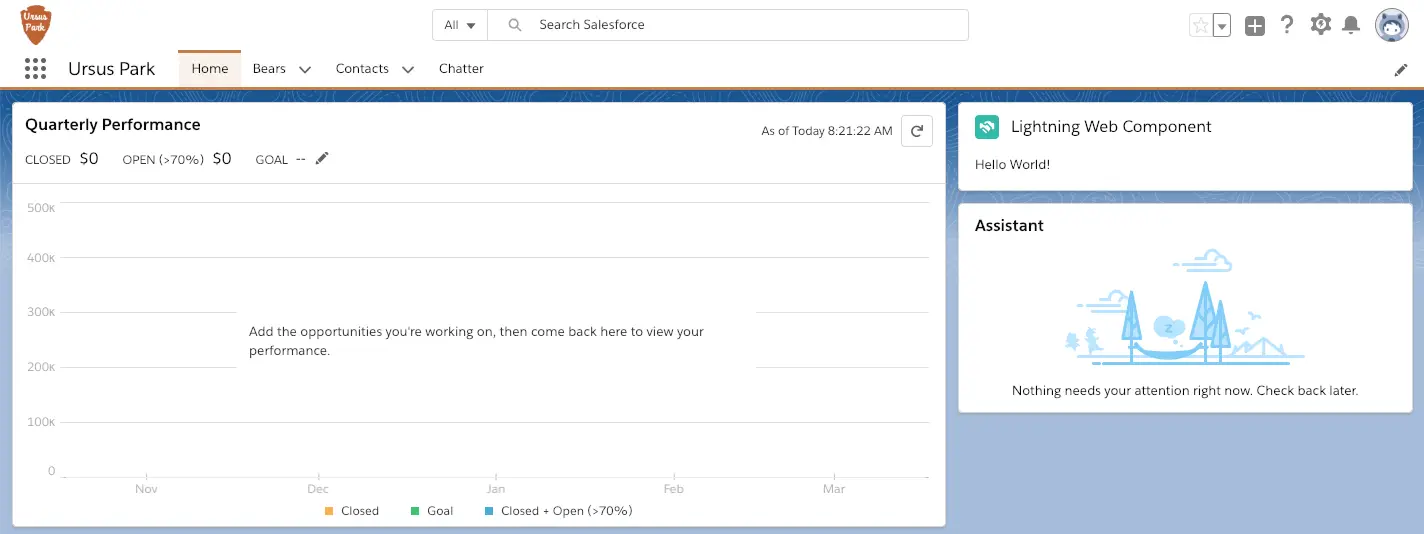Image resolution: width=1424 pixels, height=534 pixels.
Task: Click the Quarterly Performance heading
Action: (x=113, y=125)
